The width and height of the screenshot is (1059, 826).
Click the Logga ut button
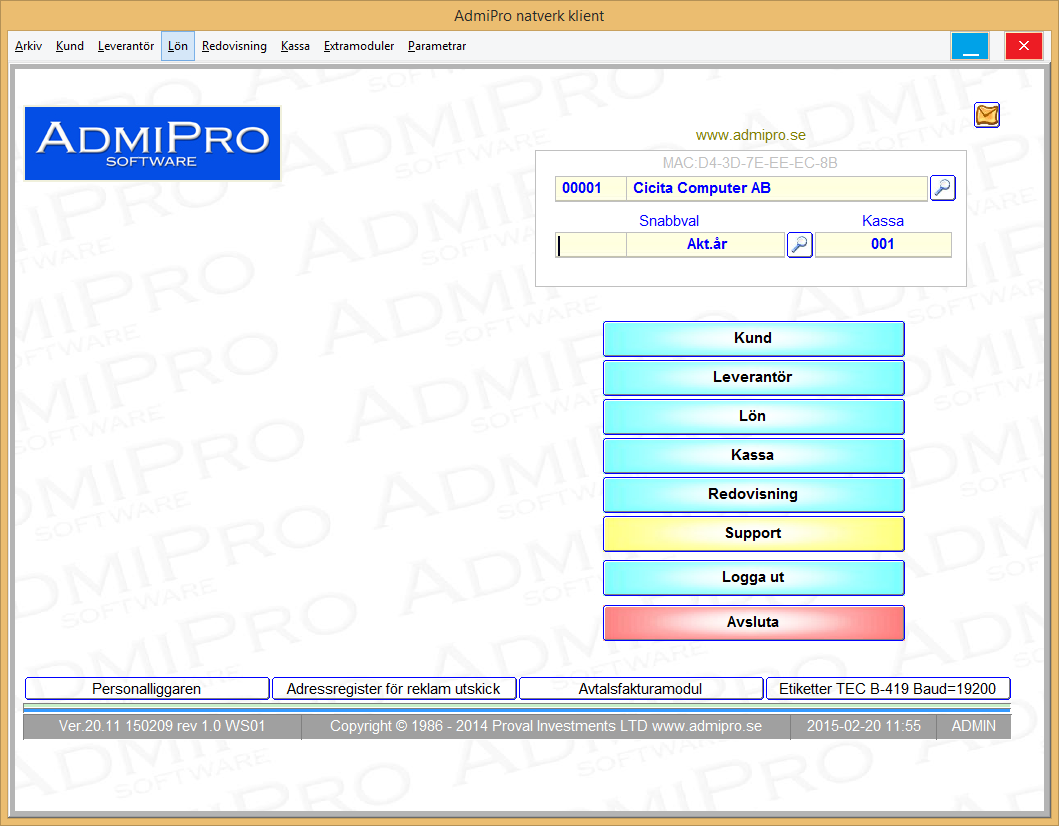click(x=753, y=577)
